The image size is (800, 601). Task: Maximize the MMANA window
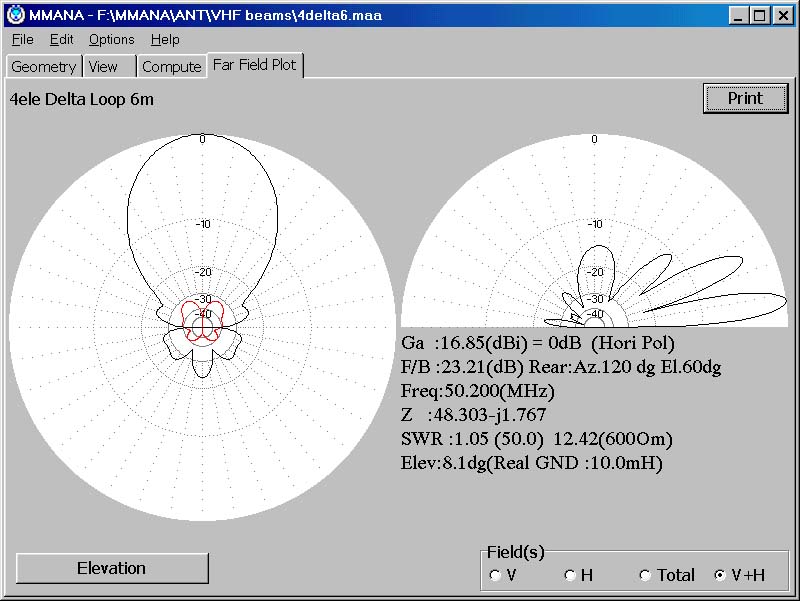click(759, 15)
